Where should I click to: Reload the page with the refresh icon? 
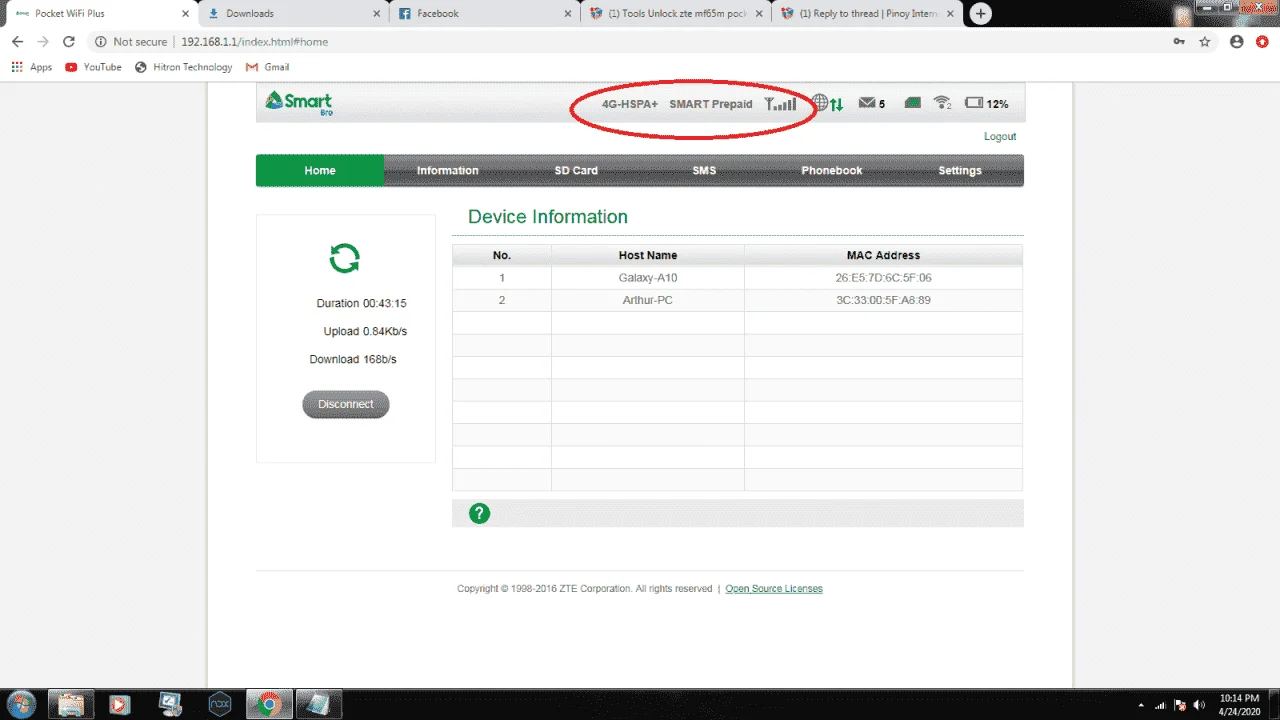(69, 42)
